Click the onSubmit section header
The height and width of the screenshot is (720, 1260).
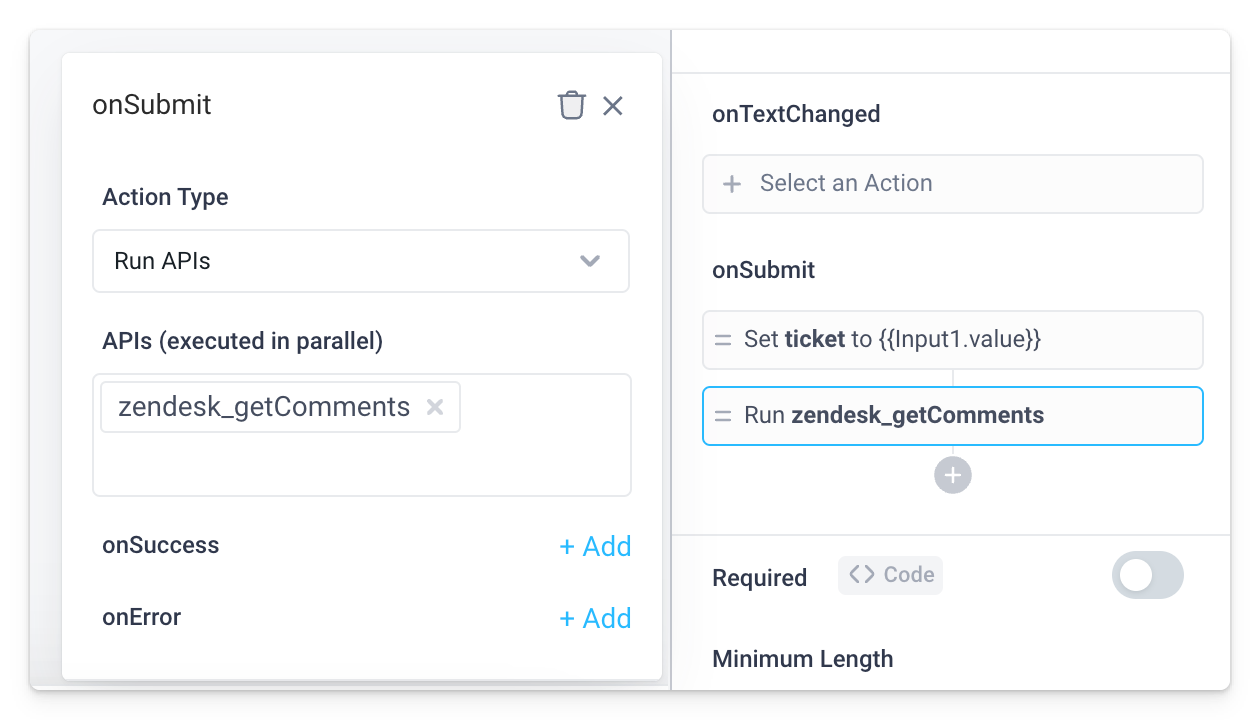(x=763, y=269)
